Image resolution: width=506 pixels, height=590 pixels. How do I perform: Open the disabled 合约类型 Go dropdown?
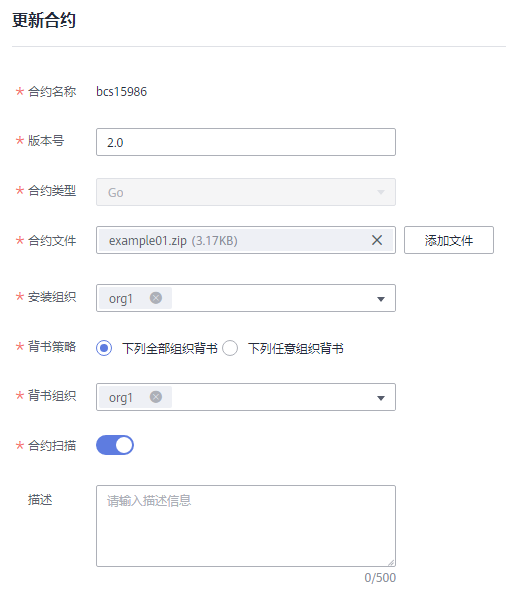pos(246,192)
